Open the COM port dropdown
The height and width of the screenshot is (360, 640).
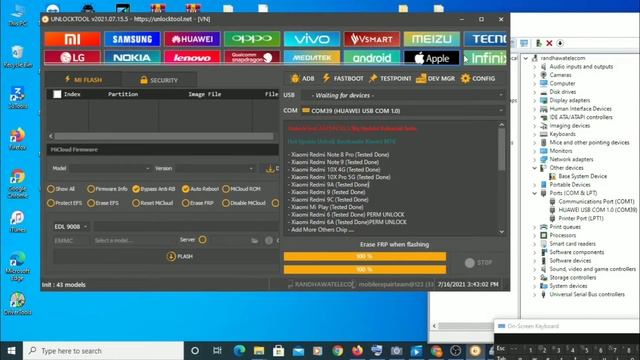403,111
